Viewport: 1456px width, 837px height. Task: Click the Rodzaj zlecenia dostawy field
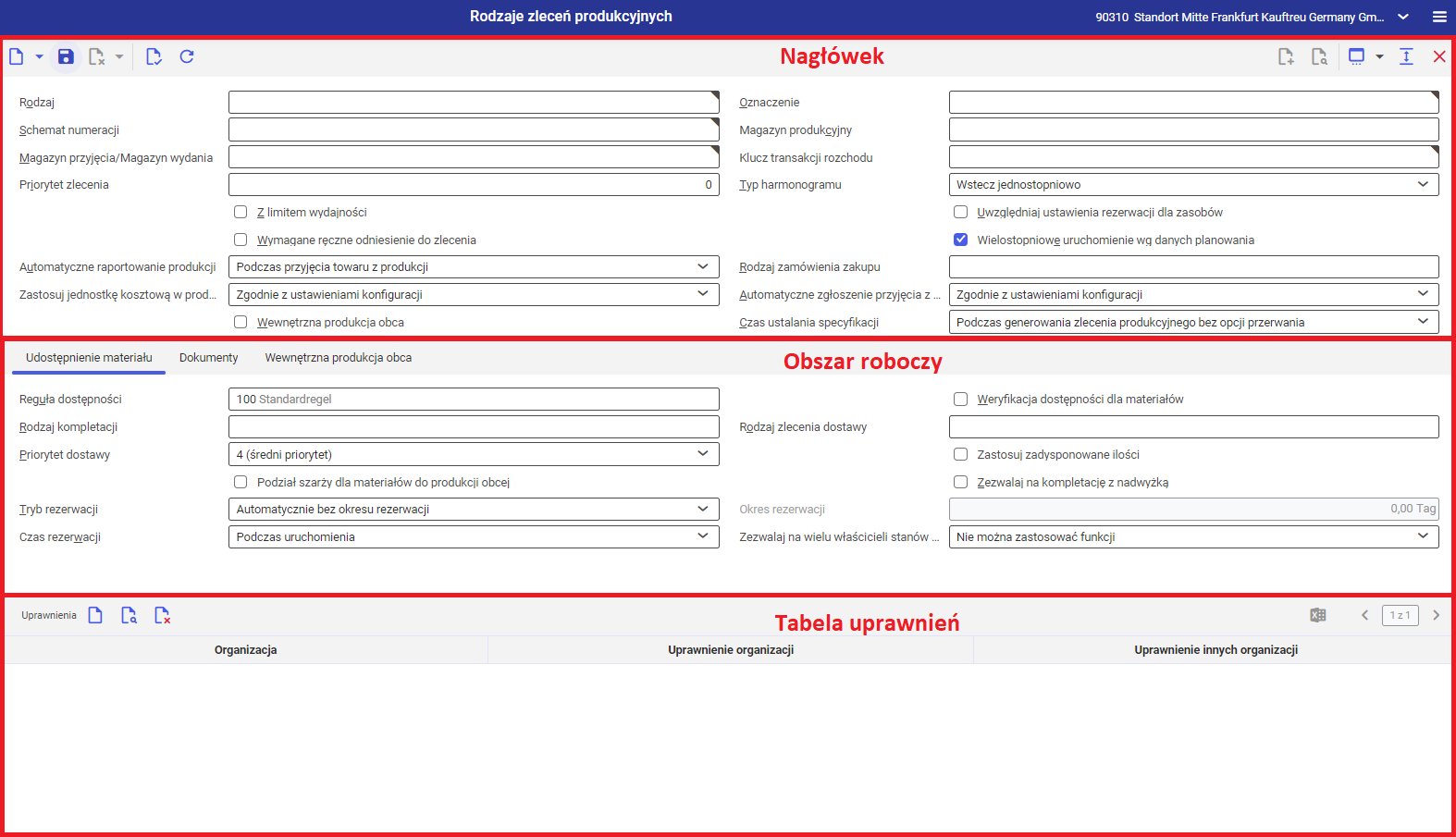coord(1194,427)
